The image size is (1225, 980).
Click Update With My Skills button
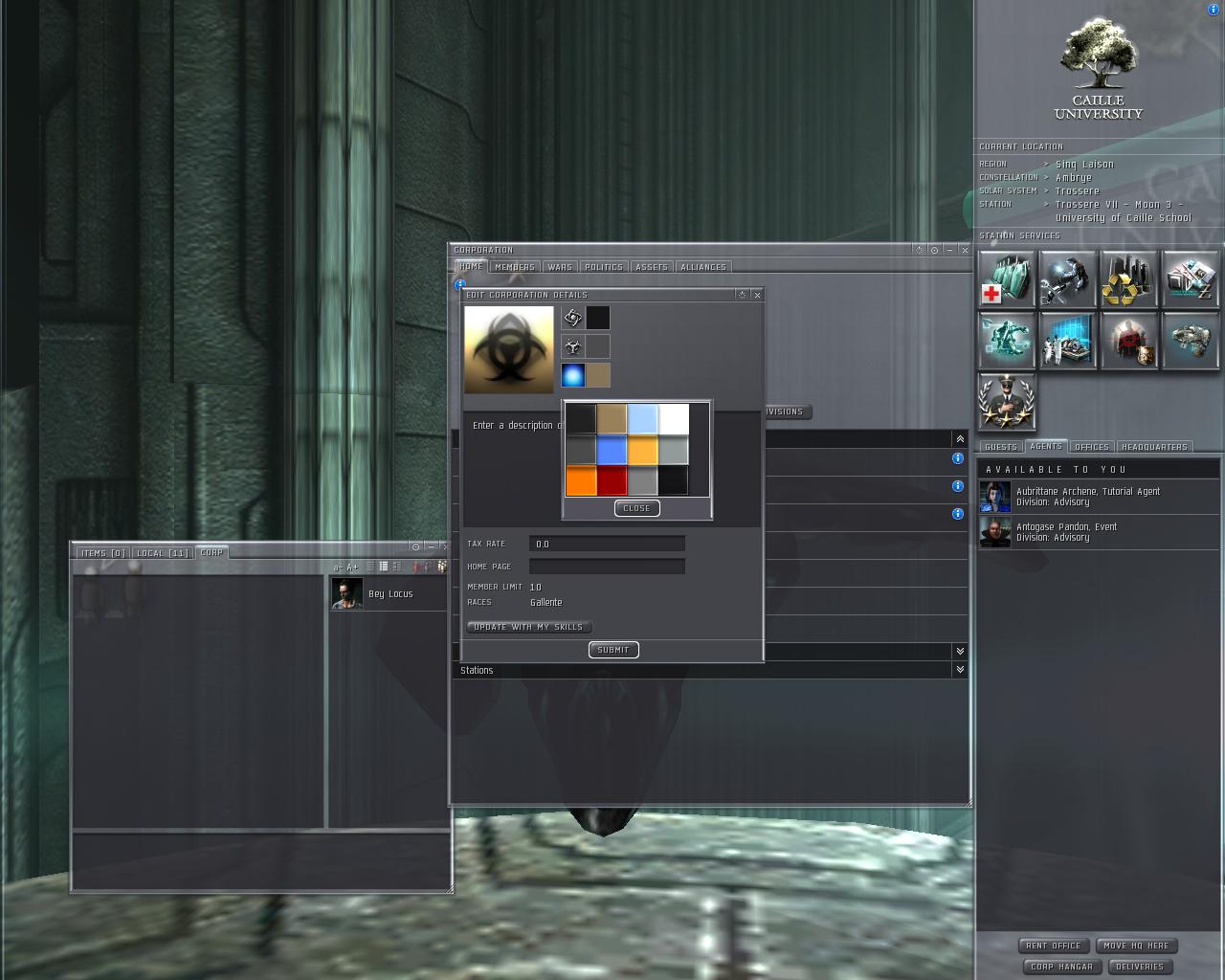[x=528, y=627]
